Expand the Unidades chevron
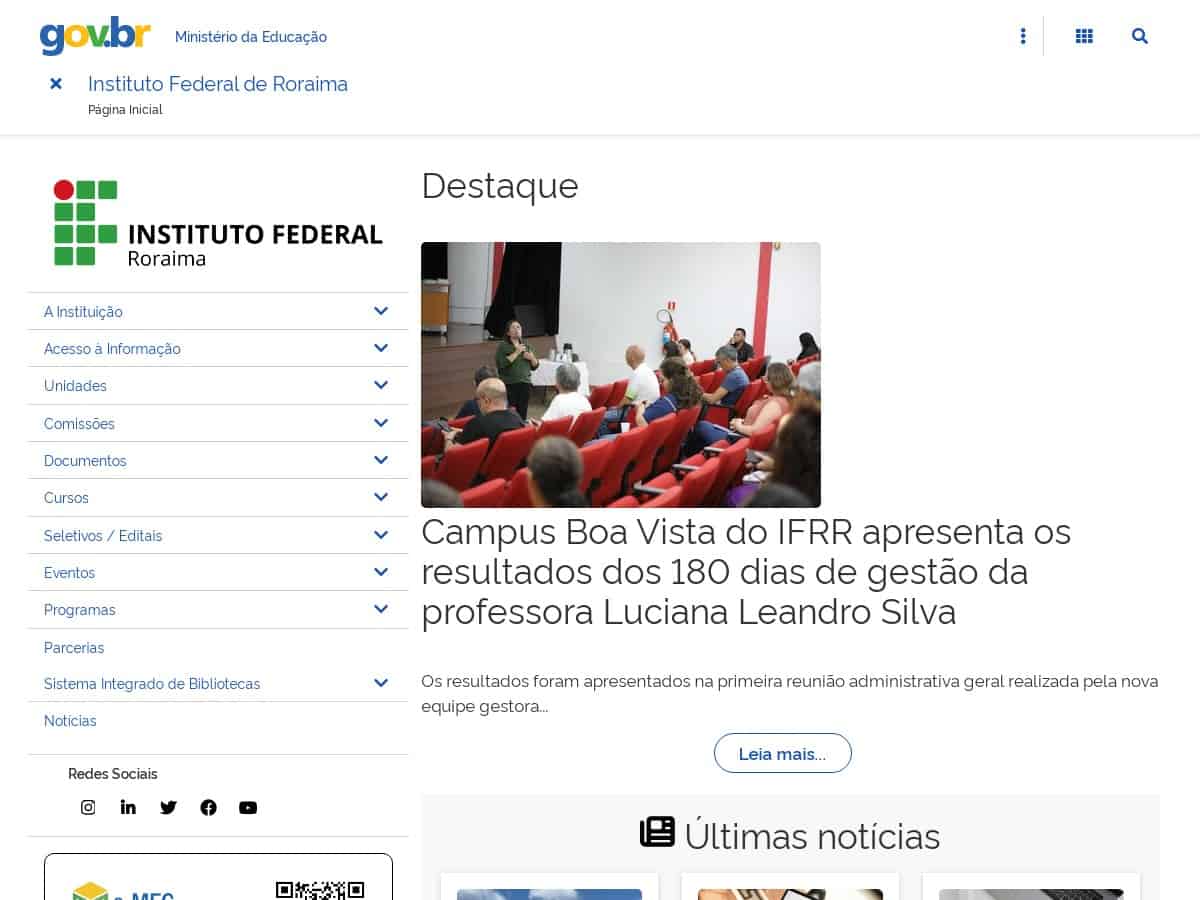Viewport: 1200px width, 900px height. pos(381,385)
